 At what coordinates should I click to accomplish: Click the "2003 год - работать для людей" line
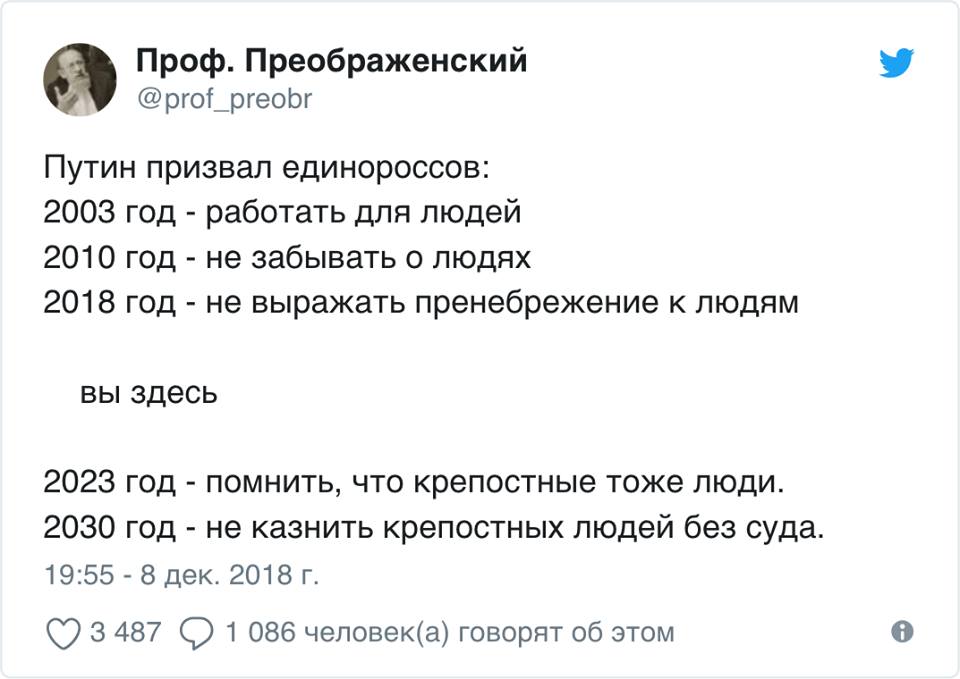[282, 213]
